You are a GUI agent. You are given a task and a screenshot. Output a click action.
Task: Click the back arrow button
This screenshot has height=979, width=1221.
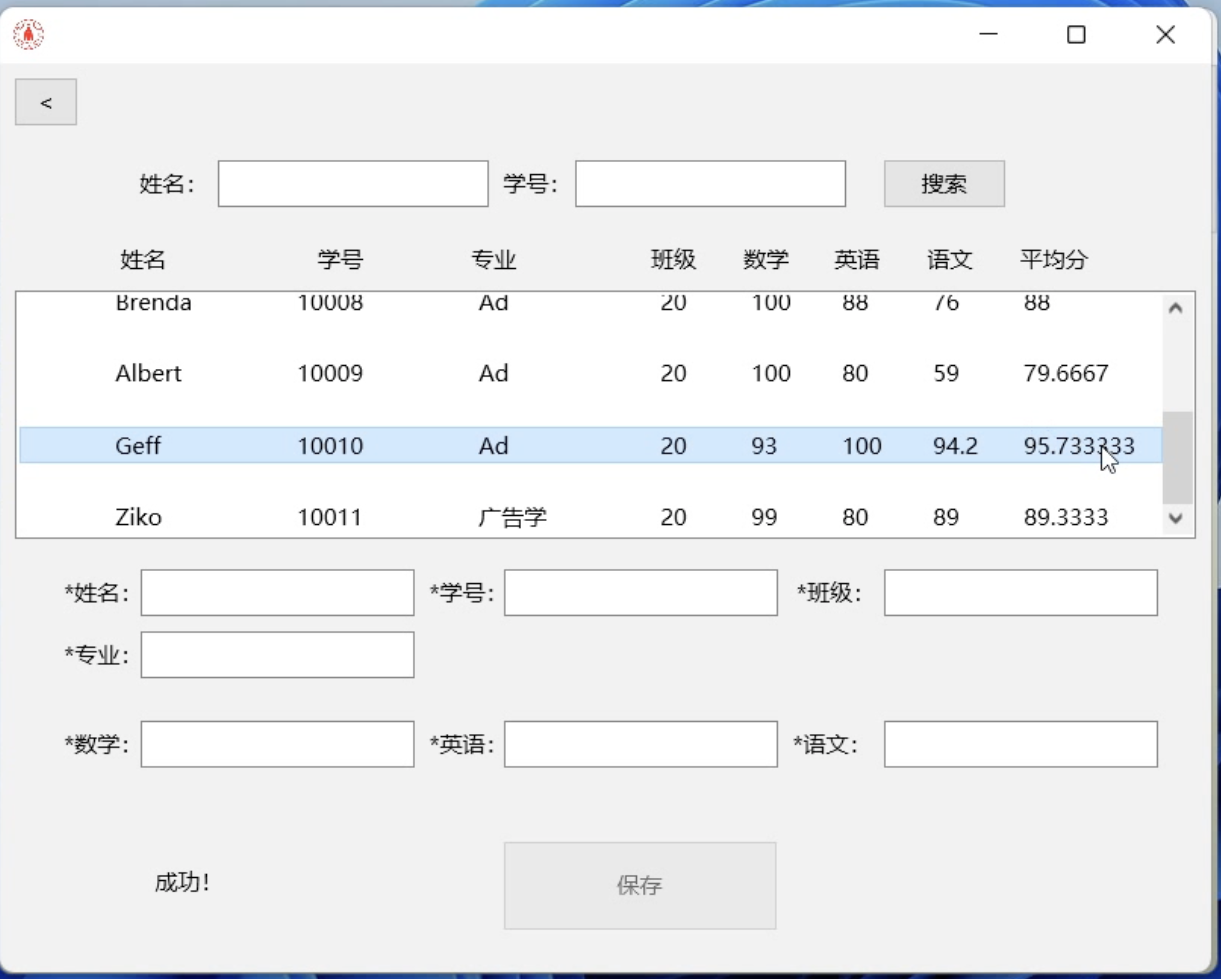[x=46, y=102]
